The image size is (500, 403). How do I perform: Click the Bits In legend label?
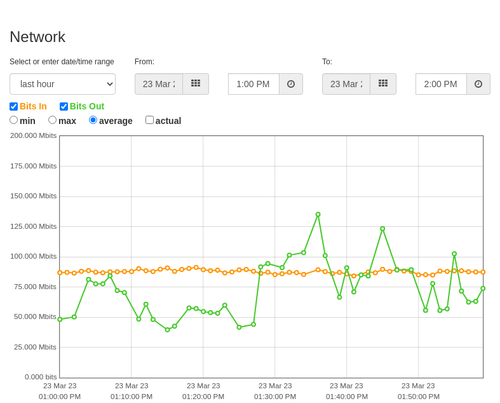tap(33, 106)
